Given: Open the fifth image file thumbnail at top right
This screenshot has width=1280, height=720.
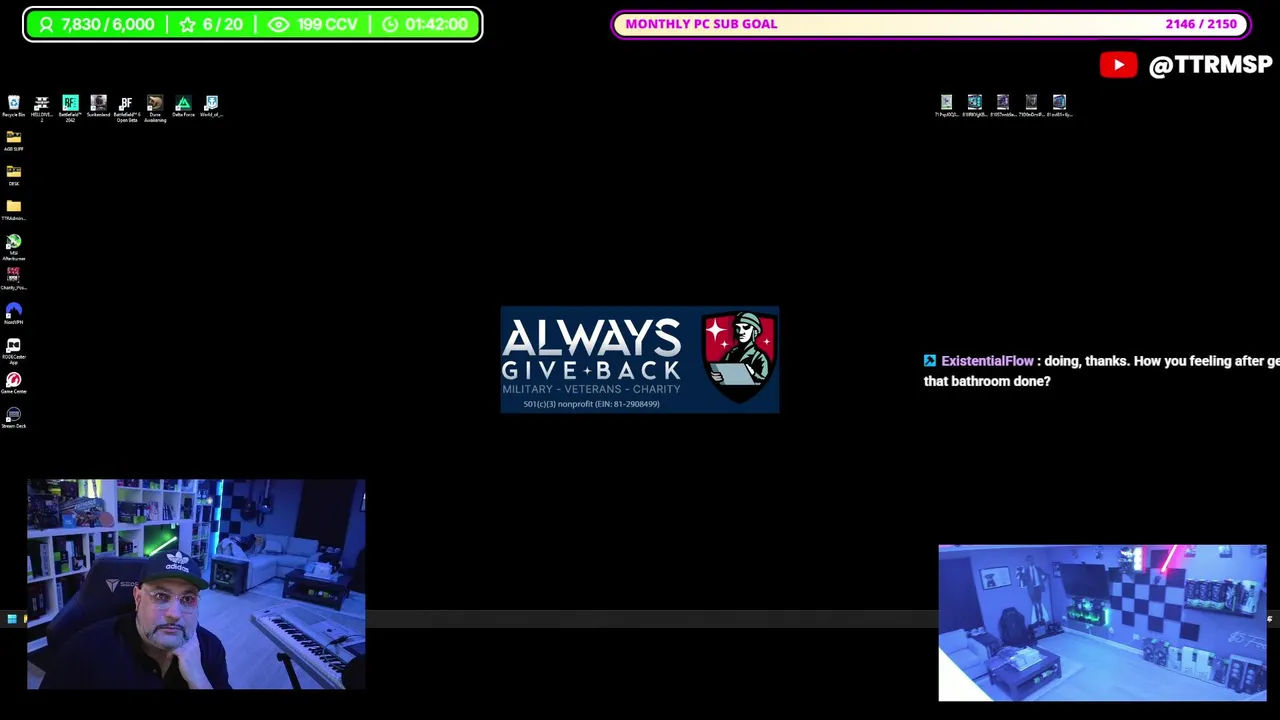Looking at the screenshot, I should tap(1059, 105).
